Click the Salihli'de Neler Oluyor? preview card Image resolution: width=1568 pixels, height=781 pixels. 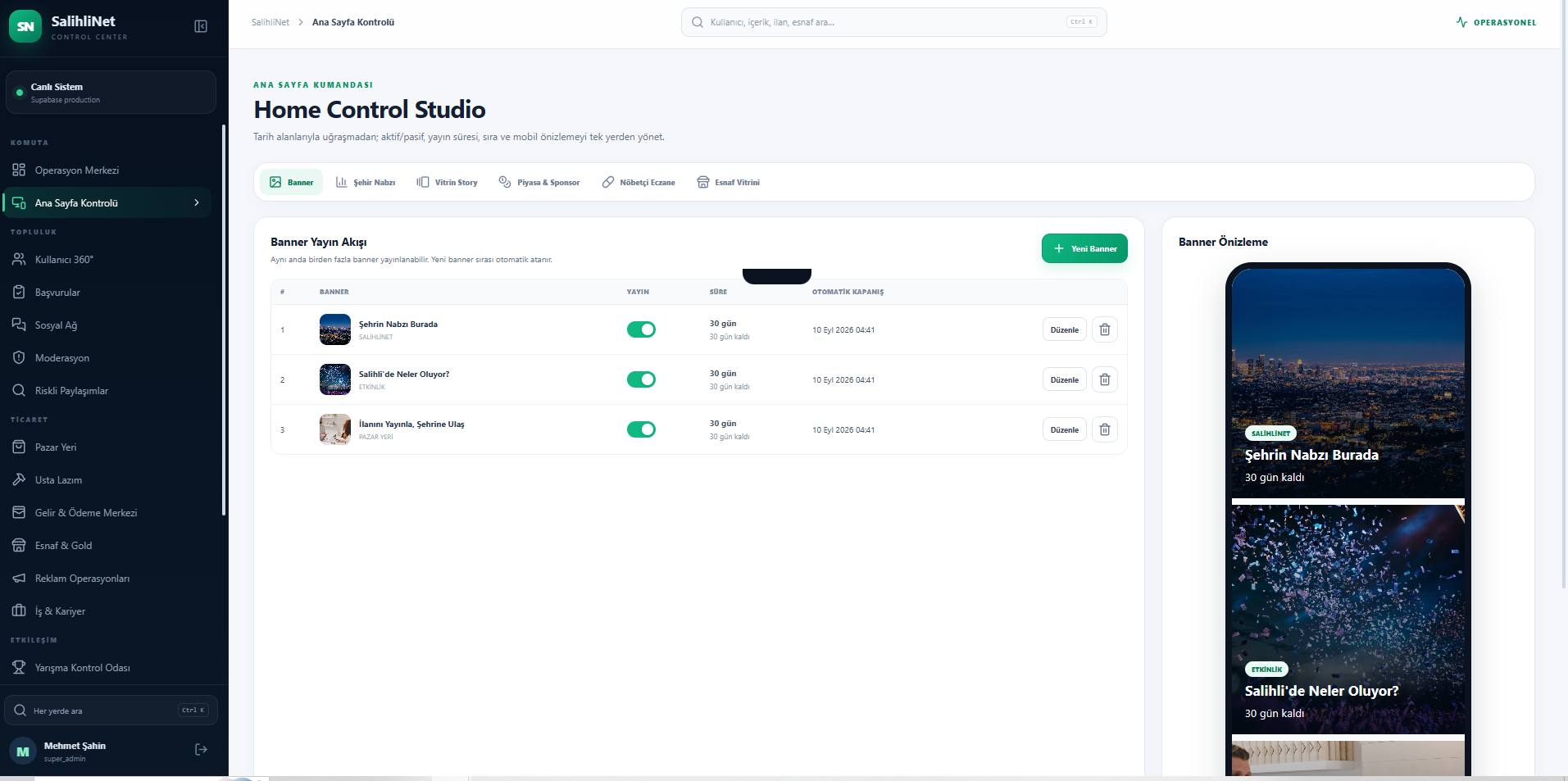tap(1348, 620)
